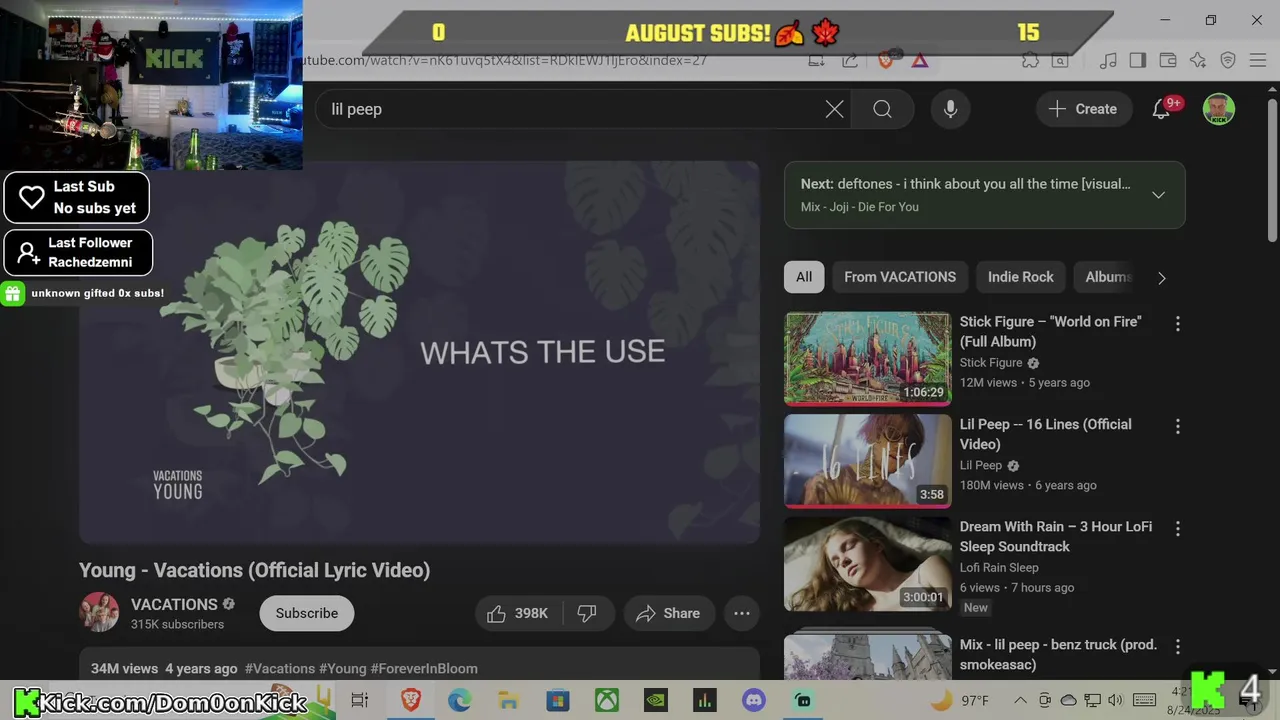Click the 'Lofi Rain Sleep' channel name
This screenshot has height=720, width=1280.
(999, 567)
